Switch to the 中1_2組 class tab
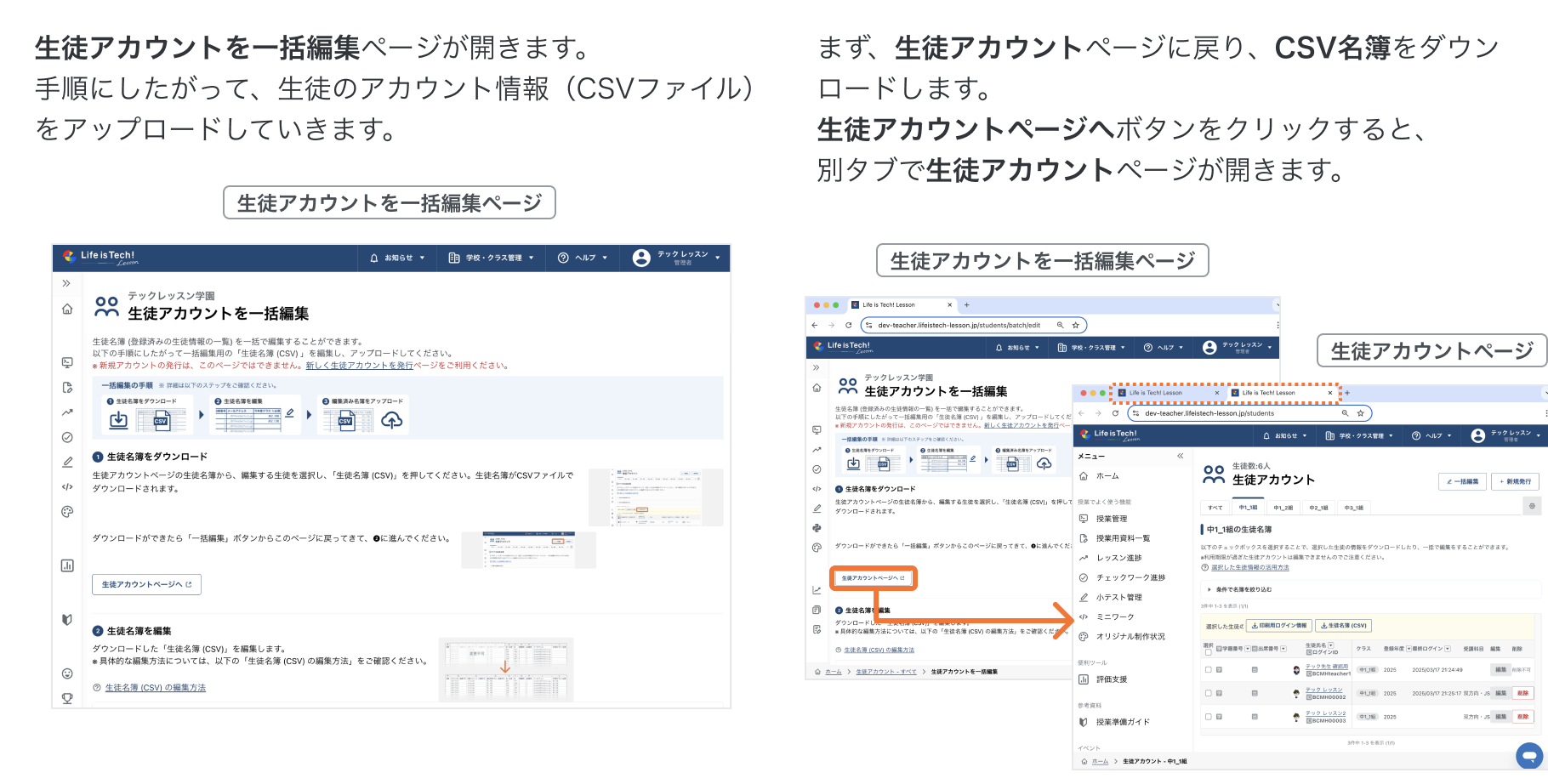1548x784 pixels. 1283,508
